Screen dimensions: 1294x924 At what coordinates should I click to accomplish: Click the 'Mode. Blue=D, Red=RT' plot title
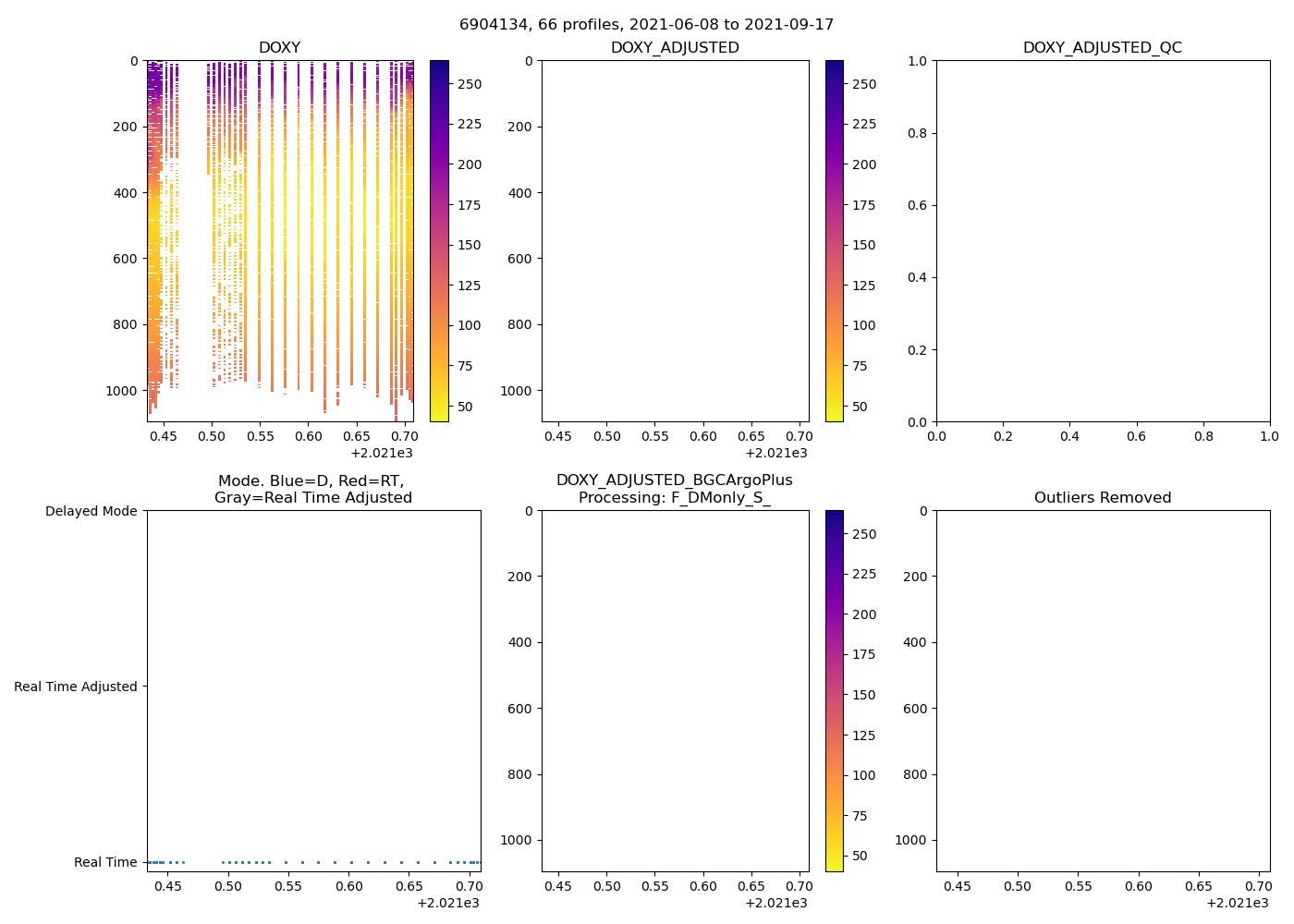312,489
